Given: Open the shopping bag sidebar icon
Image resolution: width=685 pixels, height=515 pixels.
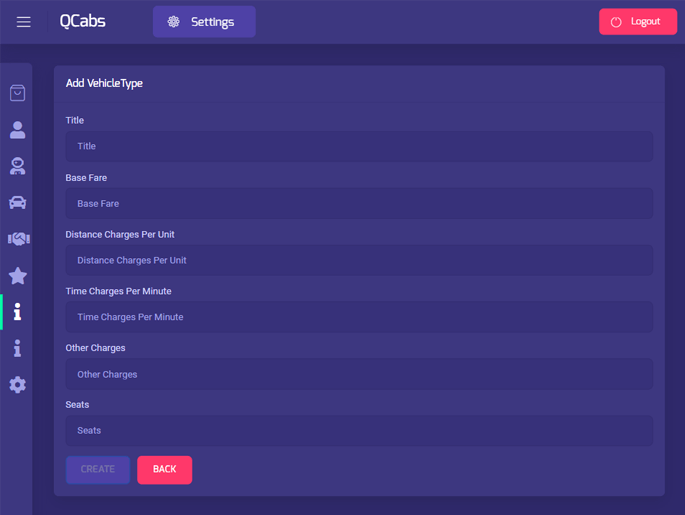Looking at the screenshot, I should (17, 93).
